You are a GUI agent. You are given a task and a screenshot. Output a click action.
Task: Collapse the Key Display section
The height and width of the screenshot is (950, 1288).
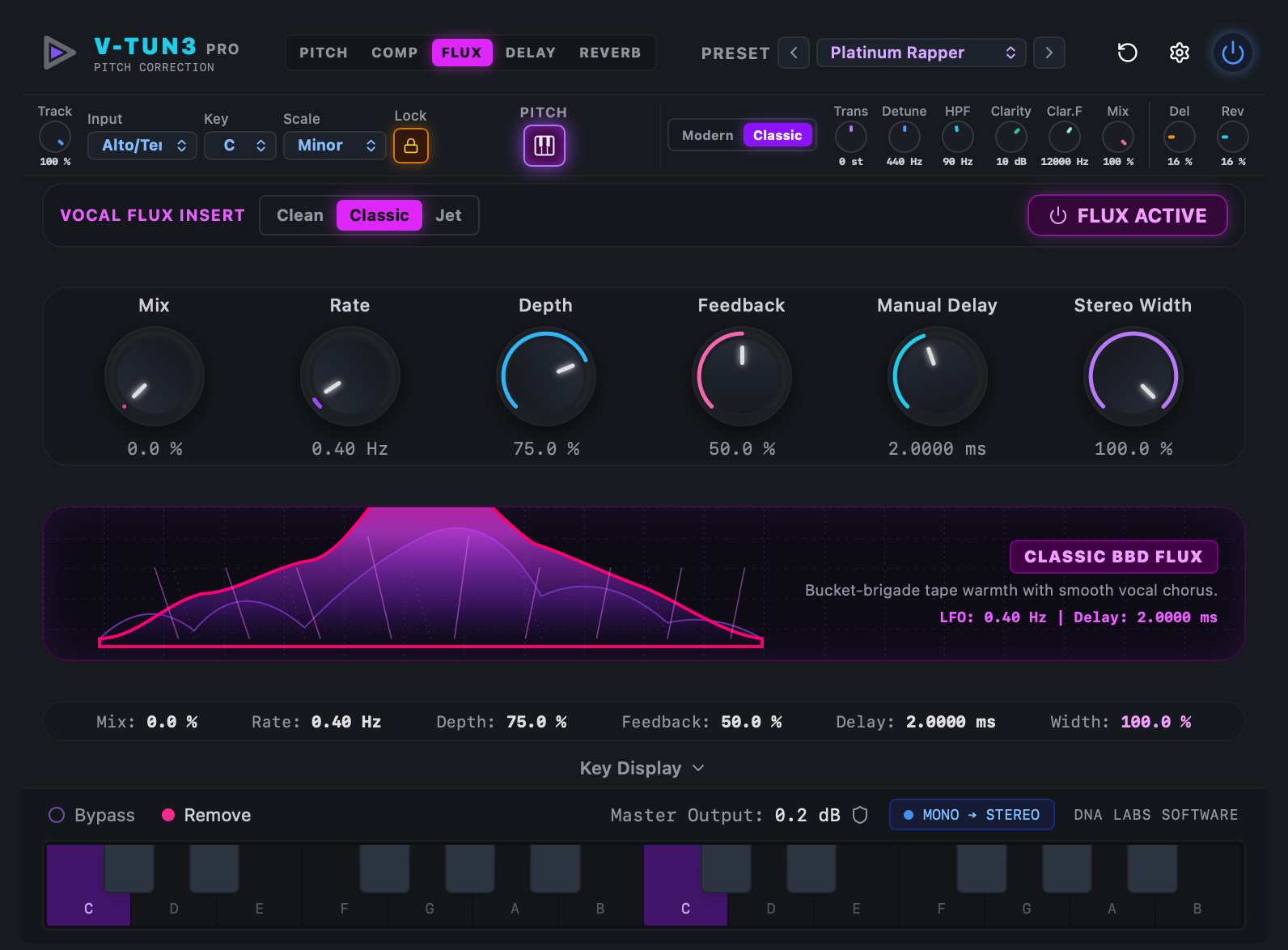pyautogui.click(x=642, y=768)
